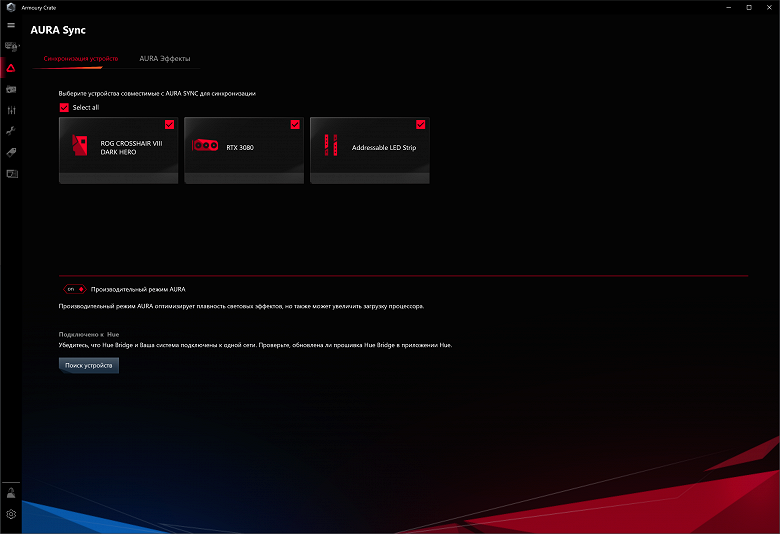780x534 pixels.
Task: Click the Подключено к: Hue text
Action: coord(89,334)
